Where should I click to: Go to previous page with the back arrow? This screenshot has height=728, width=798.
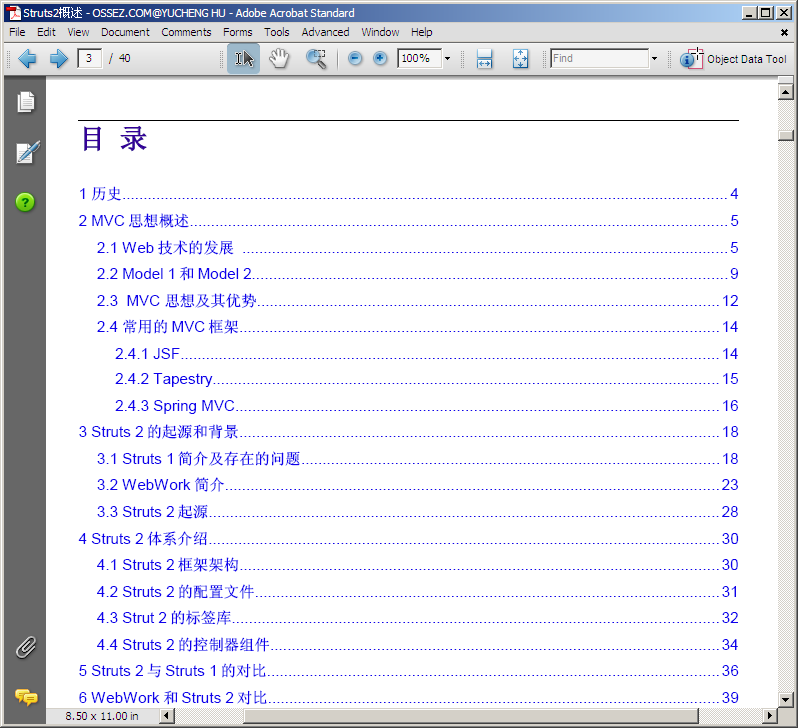tap(27, 59)
